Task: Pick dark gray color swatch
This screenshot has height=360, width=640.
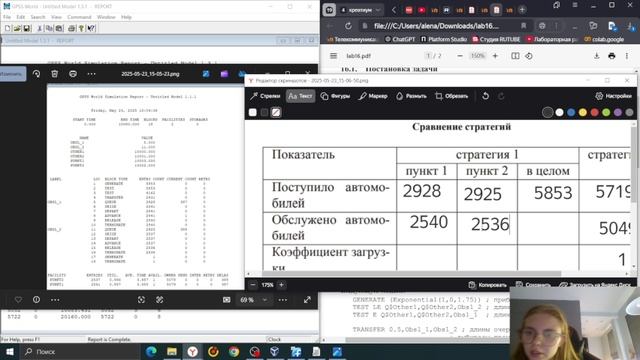Action: (548, 112)
